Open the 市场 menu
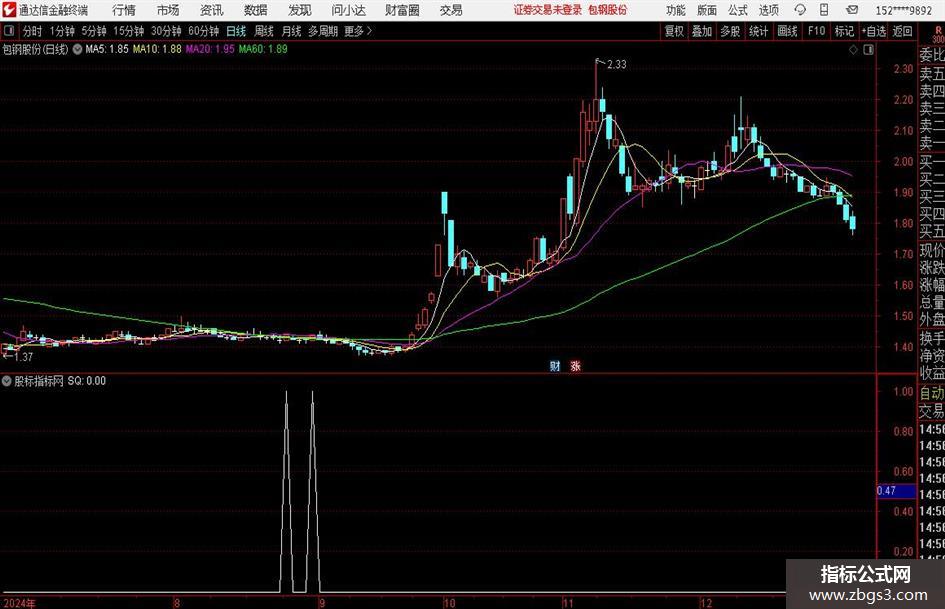The height and width of the screenshot is (609, 945). 168,10
